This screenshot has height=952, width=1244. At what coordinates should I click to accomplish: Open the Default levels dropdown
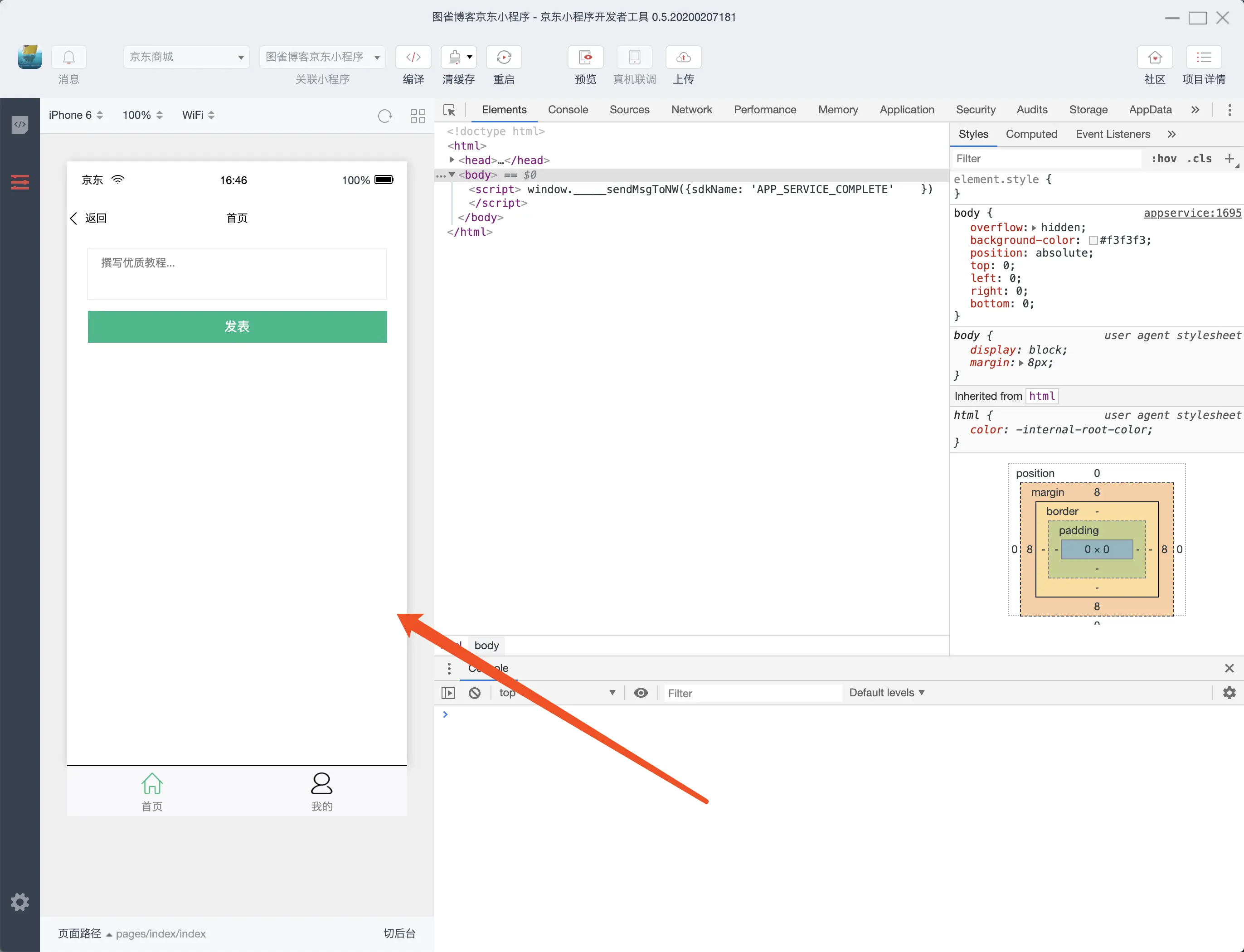(x=886, y=693)
